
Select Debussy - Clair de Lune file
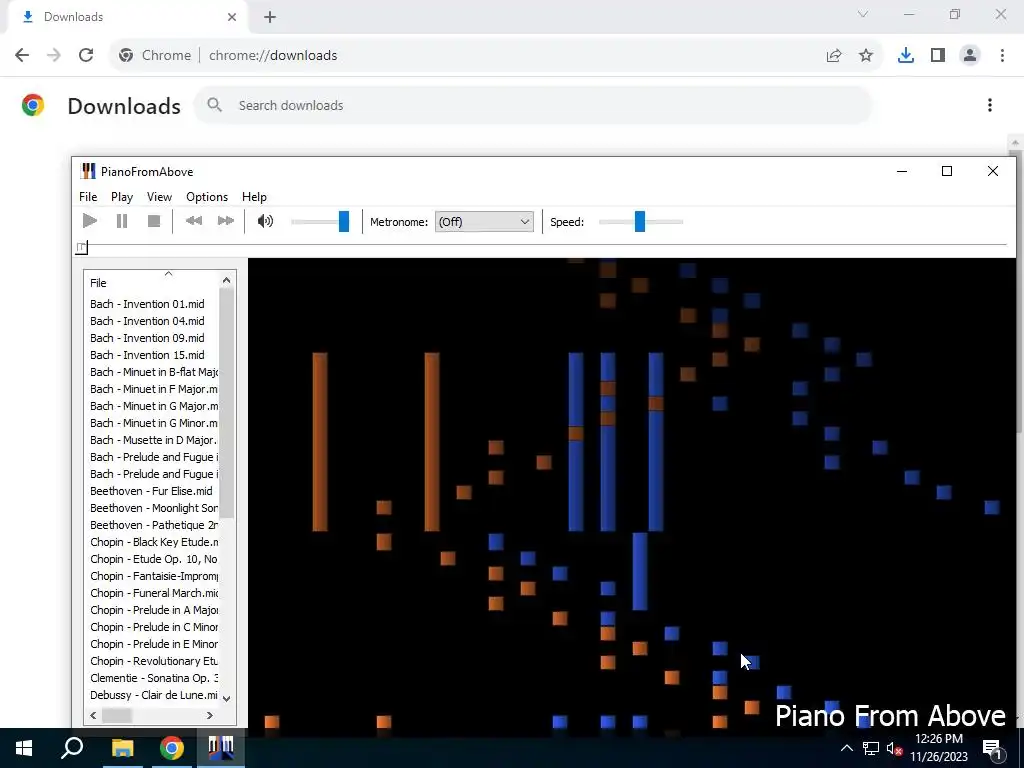[152, 694]
